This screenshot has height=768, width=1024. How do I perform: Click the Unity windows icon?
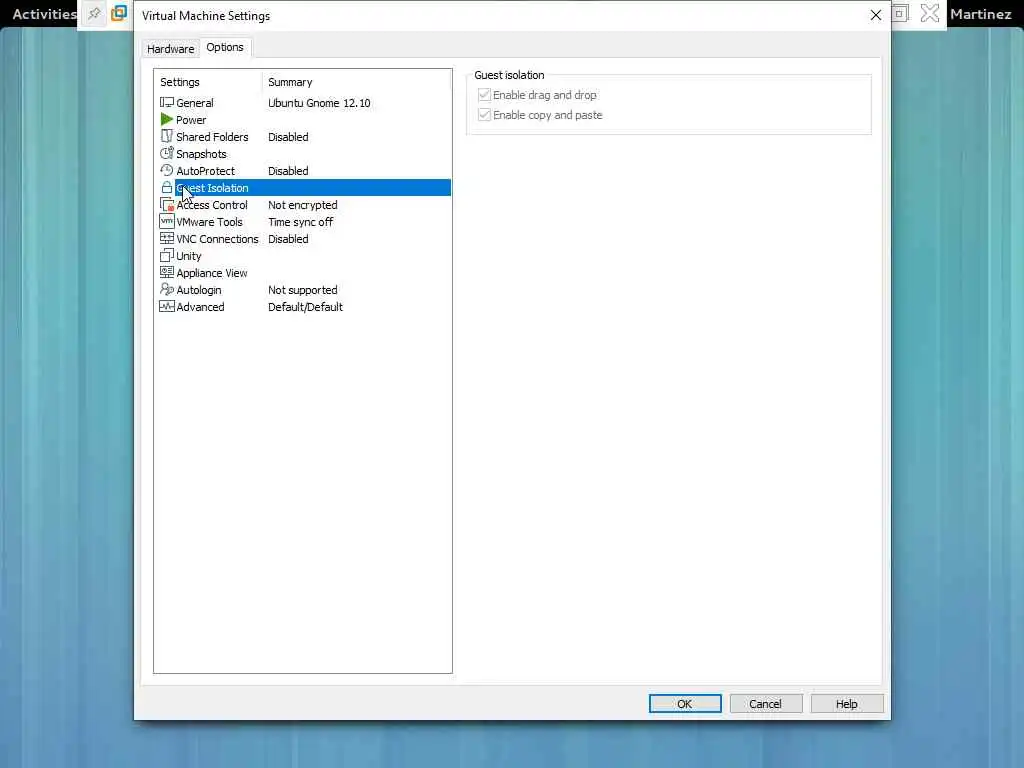(x=167, y=255)
